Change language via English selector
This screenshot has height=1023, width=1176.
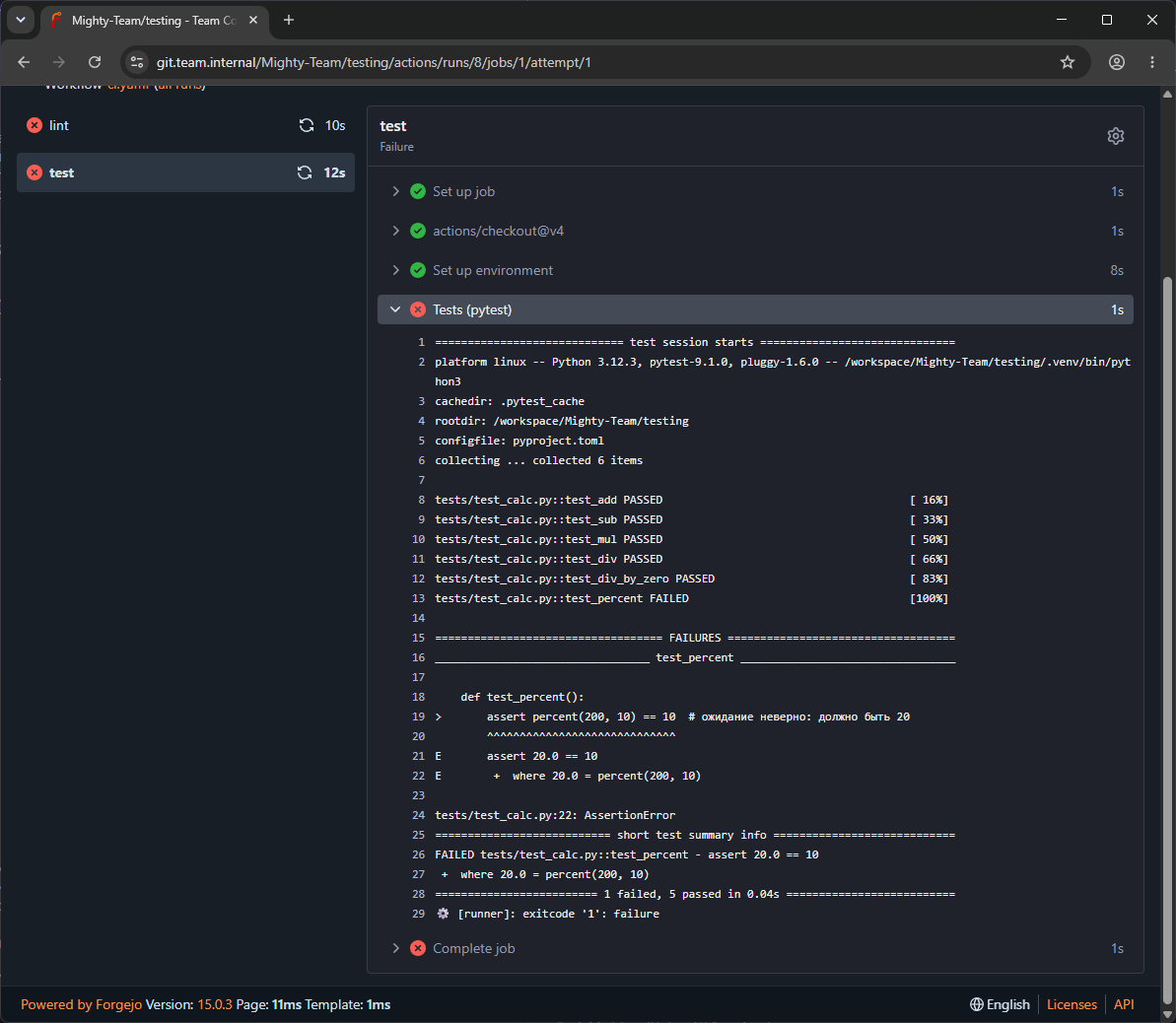coord(999,1004)
